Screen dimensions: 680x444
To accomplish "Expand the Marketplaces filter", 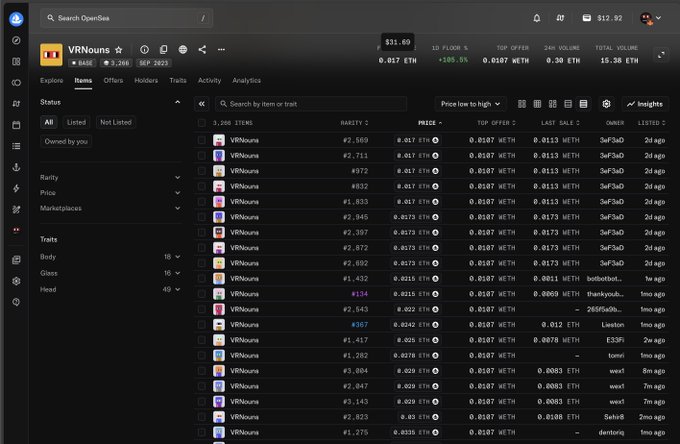I will 111,208.
